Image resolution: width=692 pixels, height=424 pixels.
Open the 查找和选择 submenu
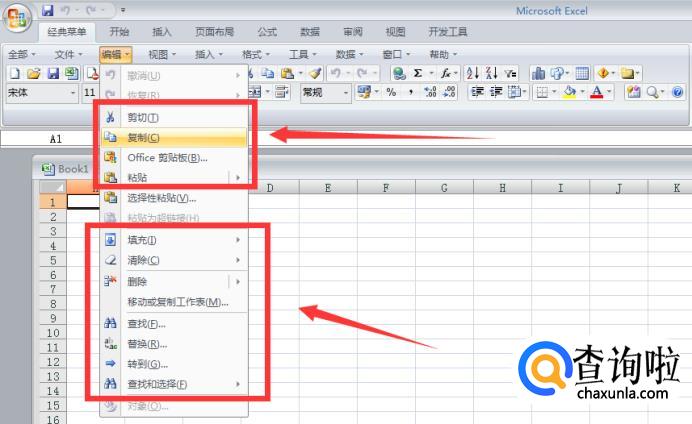coord(174,384)
